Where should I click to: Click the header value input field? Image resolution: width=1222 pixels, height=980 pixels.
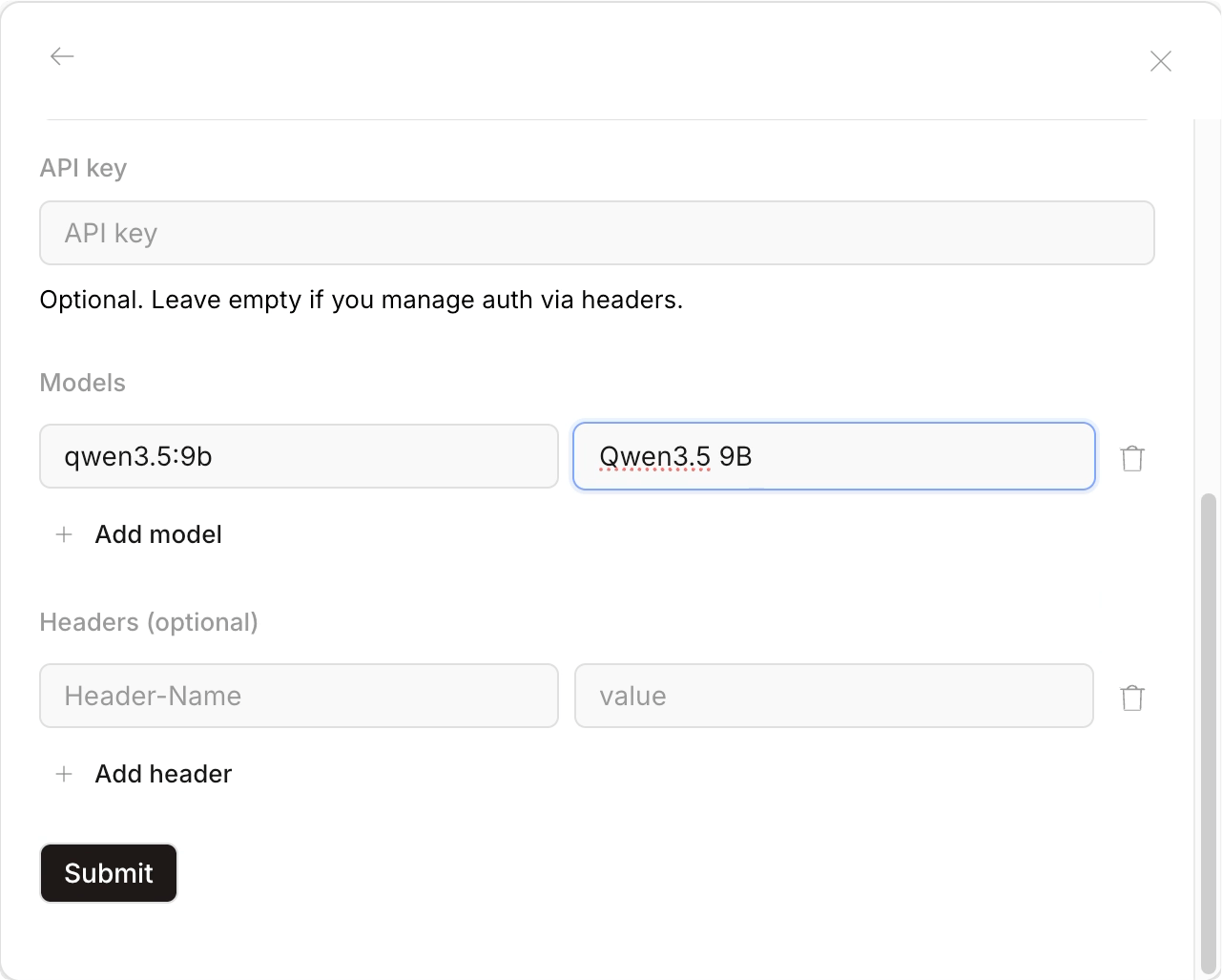[833, 696]
